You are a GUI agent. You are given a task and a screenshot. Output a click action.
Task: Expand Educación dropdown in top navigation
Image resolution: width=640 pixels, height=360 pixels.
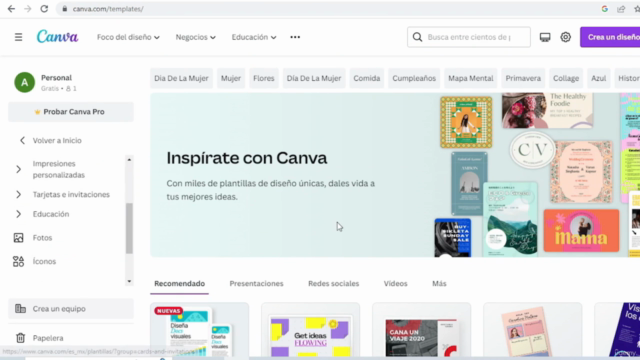(254, 37)
